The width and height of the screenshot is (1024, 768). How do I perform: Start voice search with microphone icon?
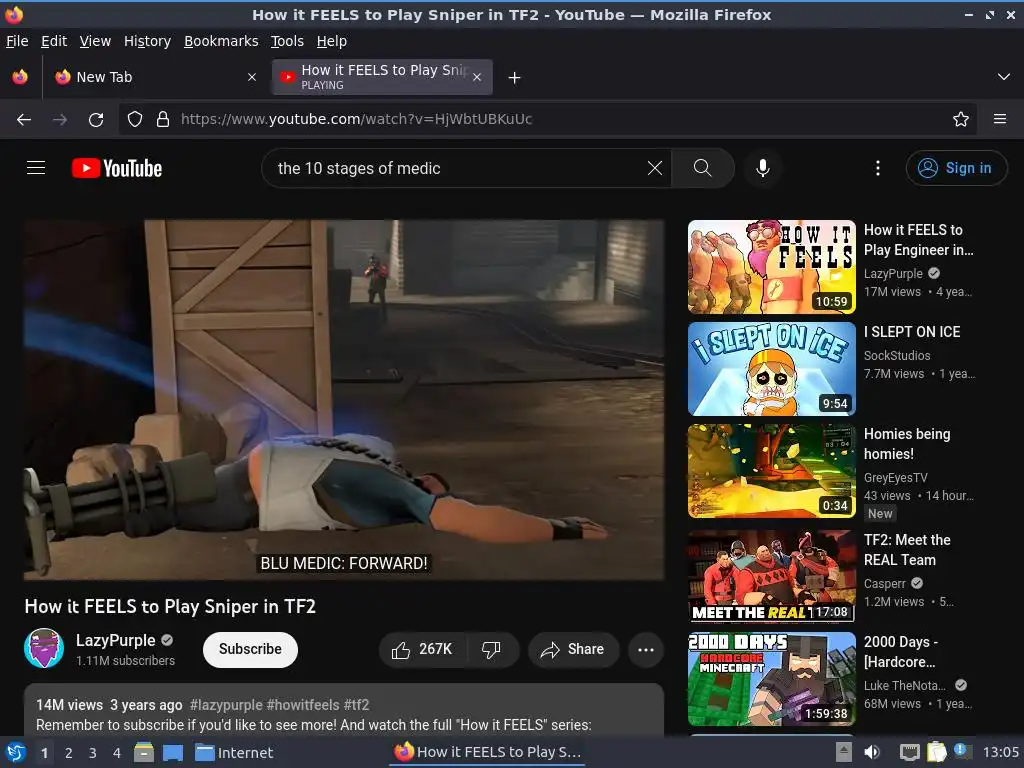pyautogui.click(x=762, y=168)
